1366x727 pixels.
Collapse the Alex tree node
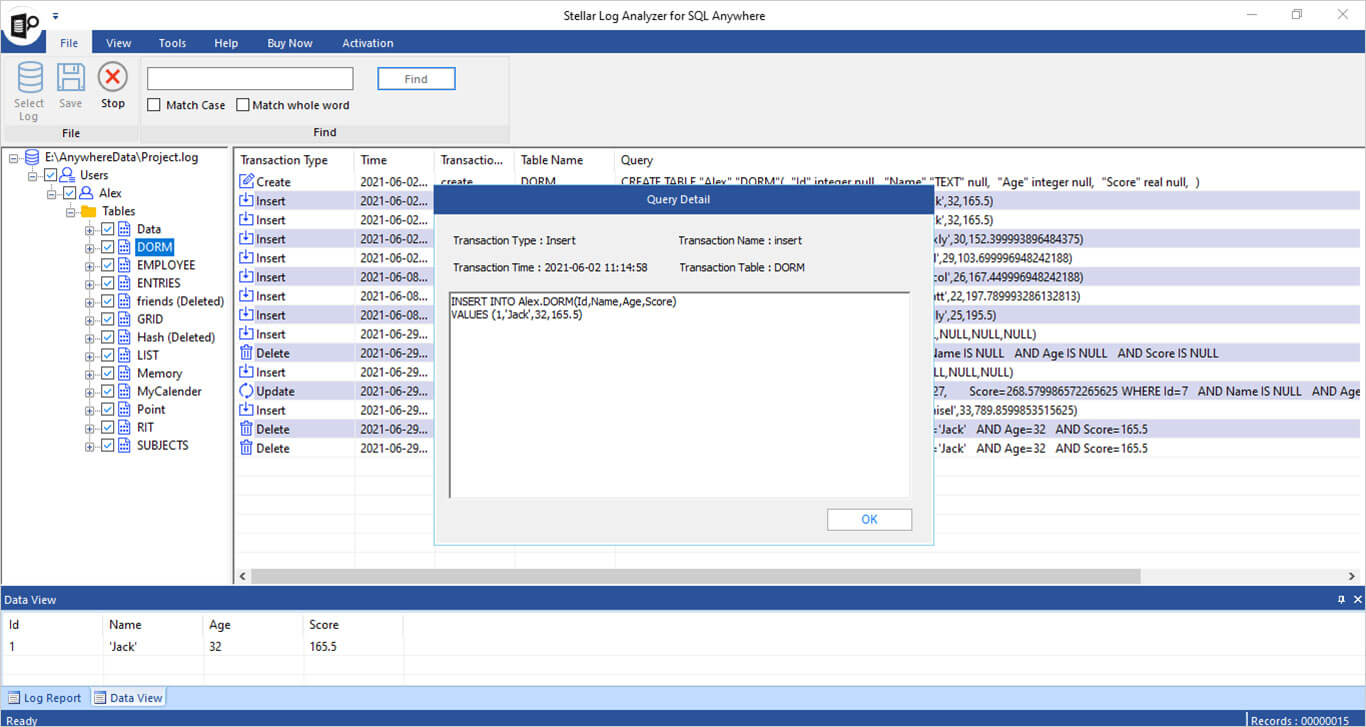point(52,193)
